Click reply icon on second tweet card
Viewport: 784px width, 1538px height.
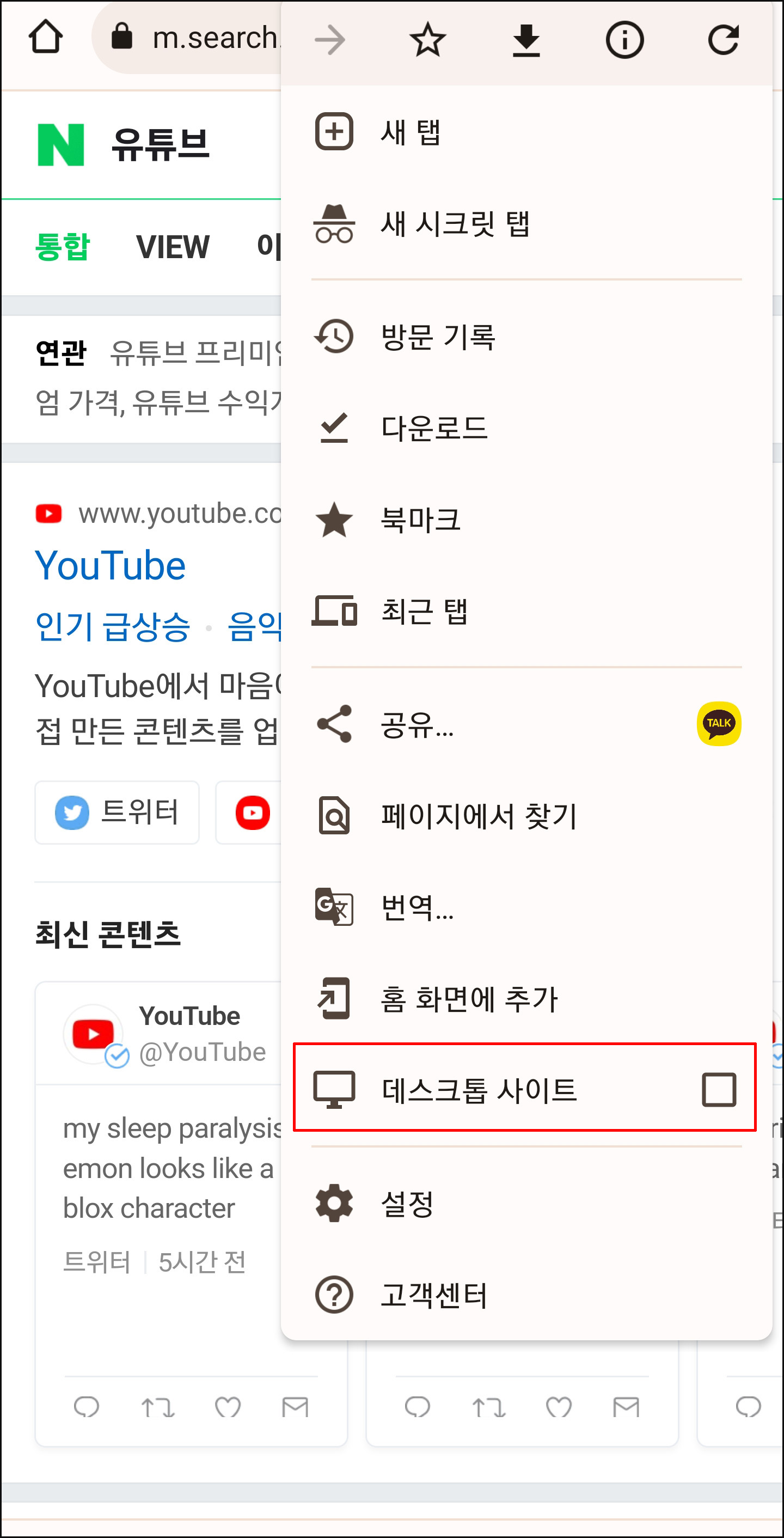[x=418, y=1407]
